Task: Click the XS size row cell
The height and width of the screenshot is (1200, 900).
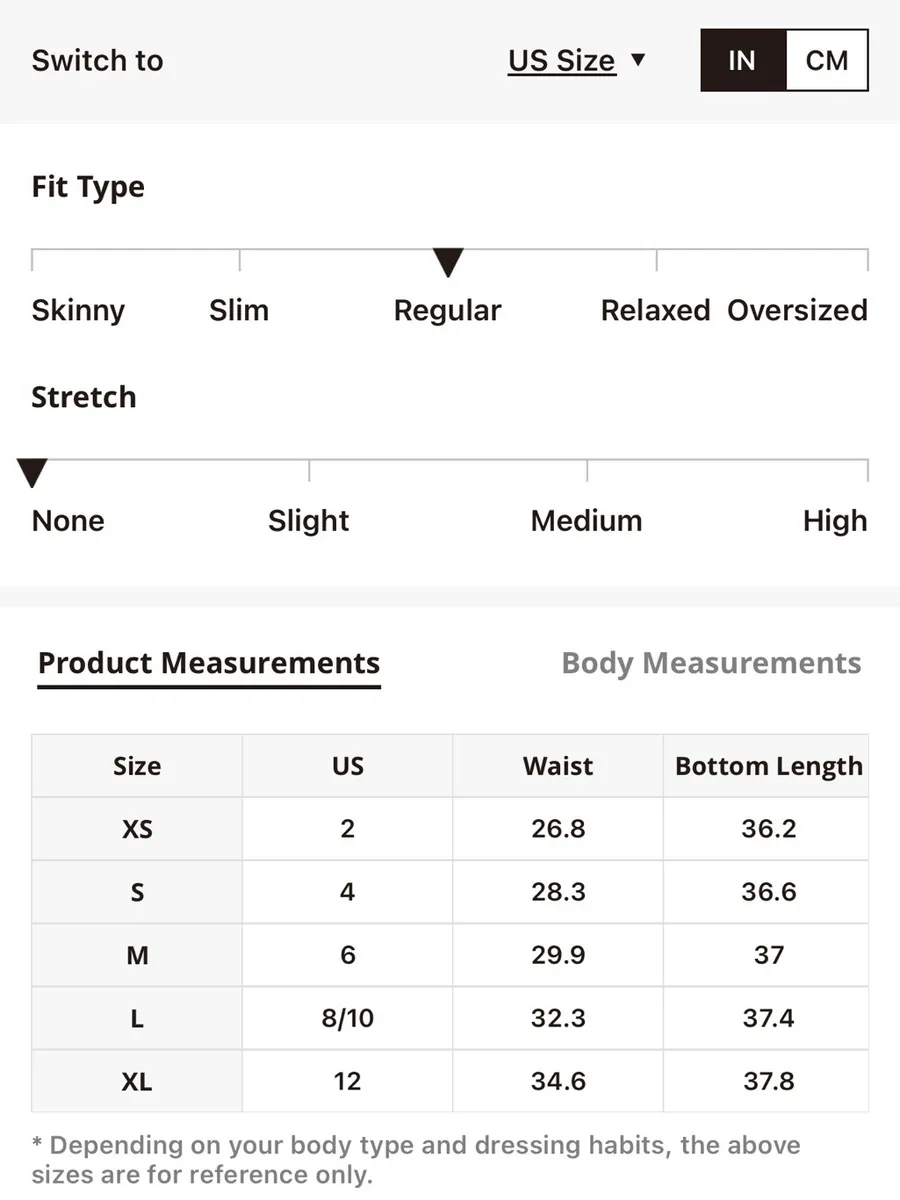Action: click(137, 829)
